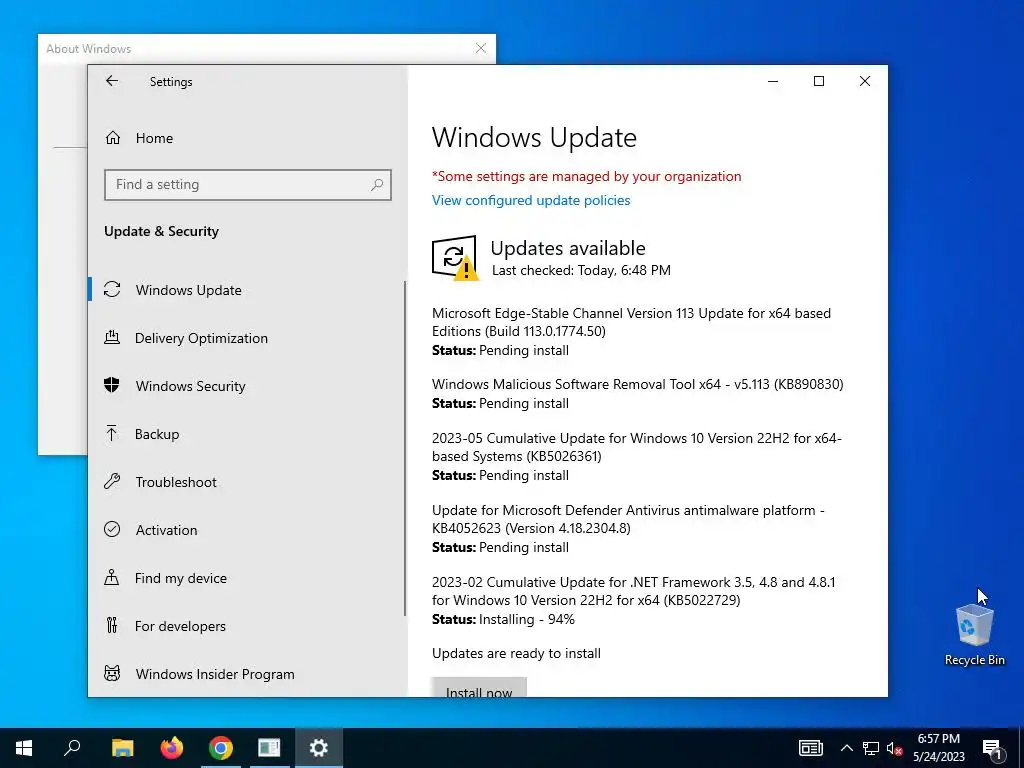Image resolution: width=1024 pixels, height=768 pixels.
Task: Click the Troubleshoot wrench icon
Action: click(x=112, y=481)
